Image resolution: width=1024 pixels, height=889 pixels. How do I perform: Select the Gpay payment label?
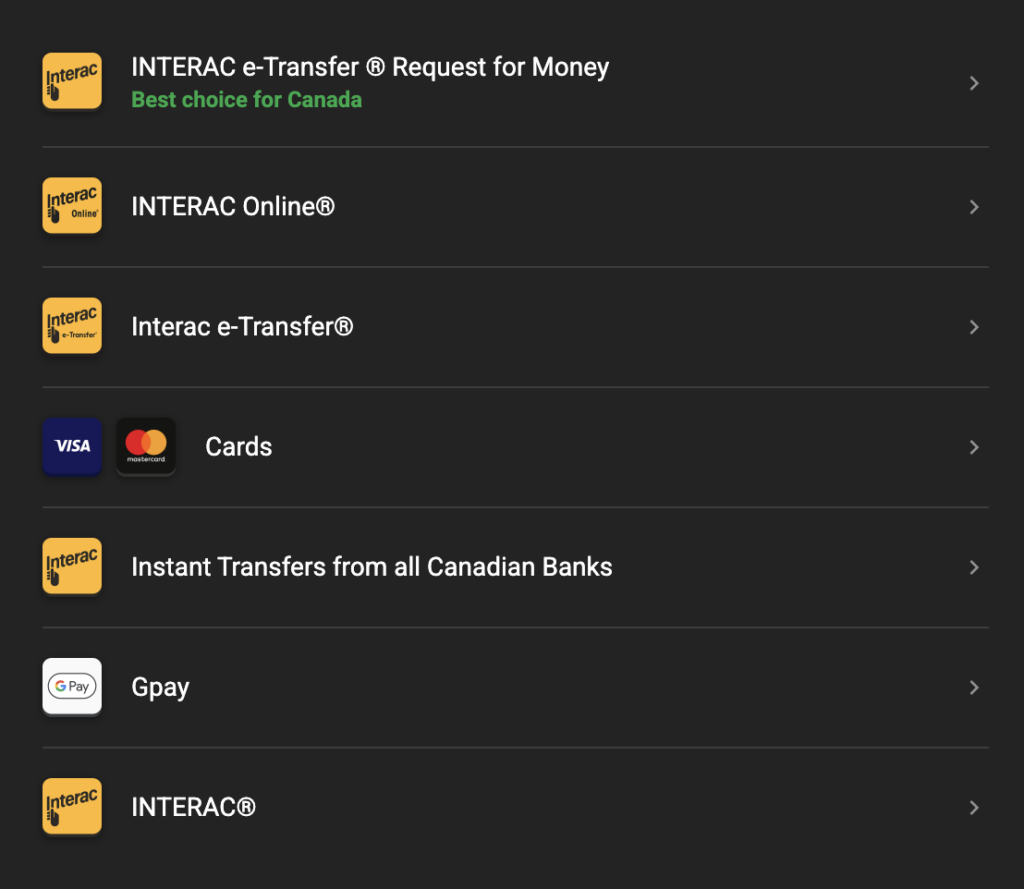(160, 687)
